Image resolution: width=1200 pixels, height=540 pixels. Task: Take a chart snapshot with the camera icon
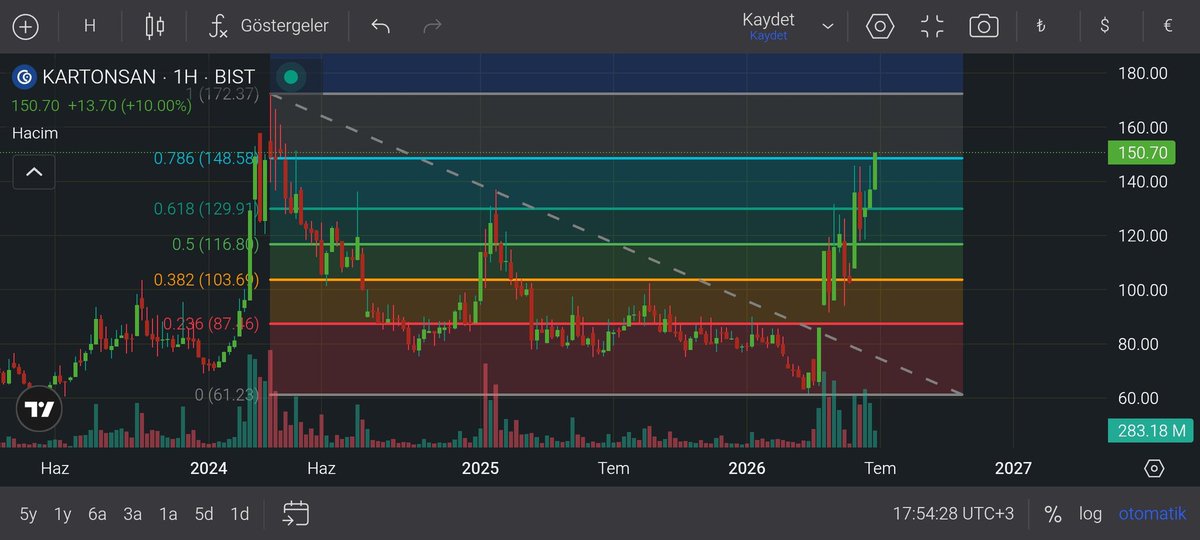click(984, 26)
